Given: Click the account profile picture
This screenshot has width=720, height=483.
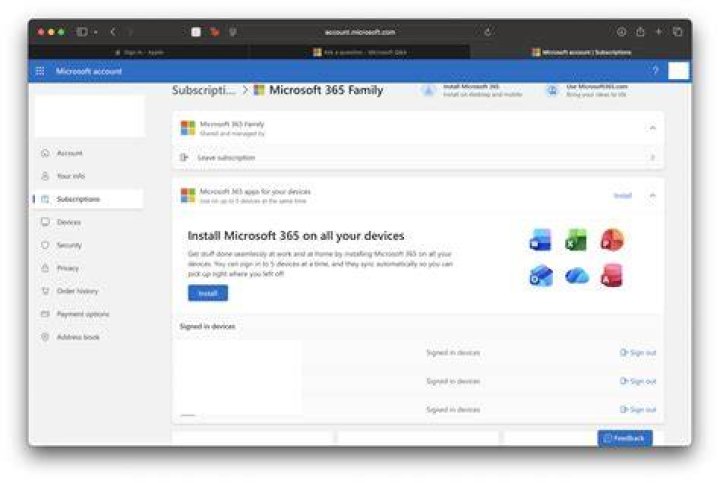Looking at the screenshot, I should click(678, 71).
